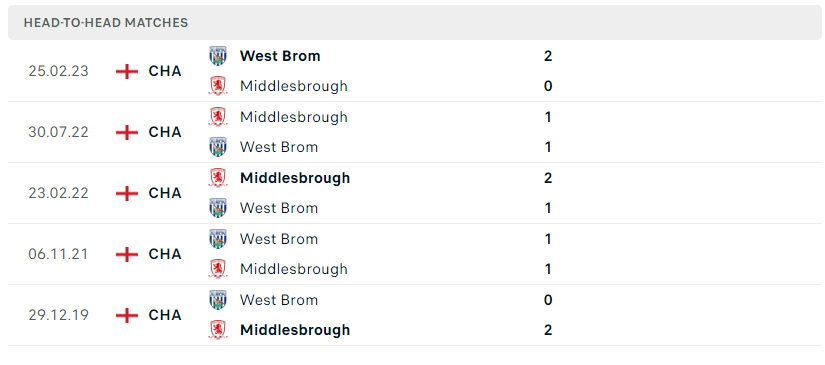Click Head-to-Head Matches header

click(x=106, y=23)
